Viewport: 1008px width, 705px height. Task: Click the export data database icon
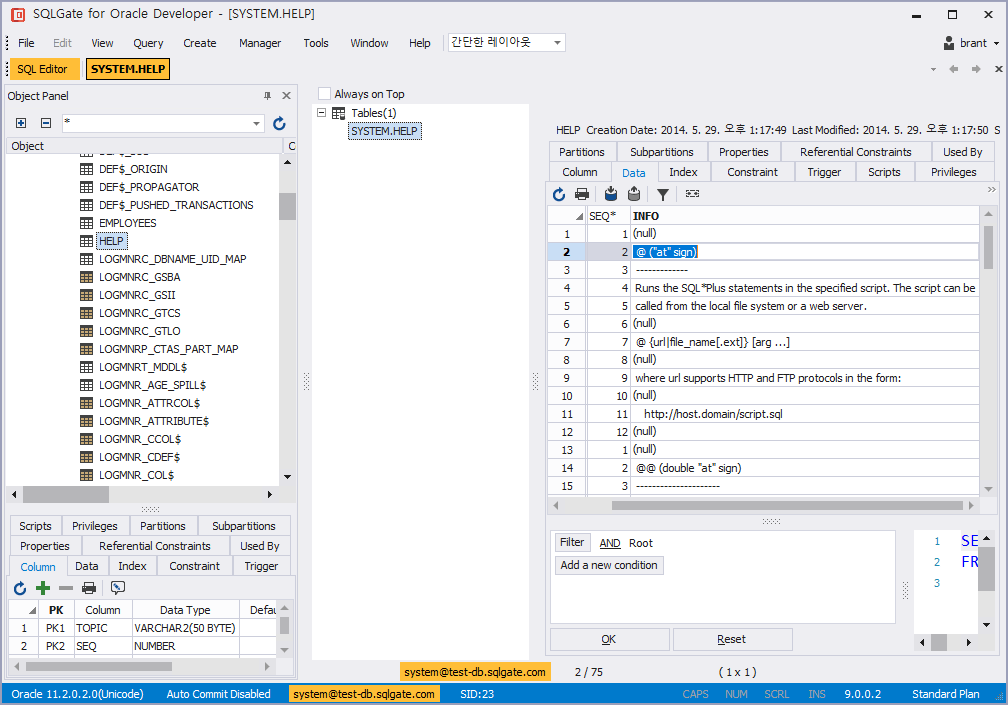click(634, 193)
